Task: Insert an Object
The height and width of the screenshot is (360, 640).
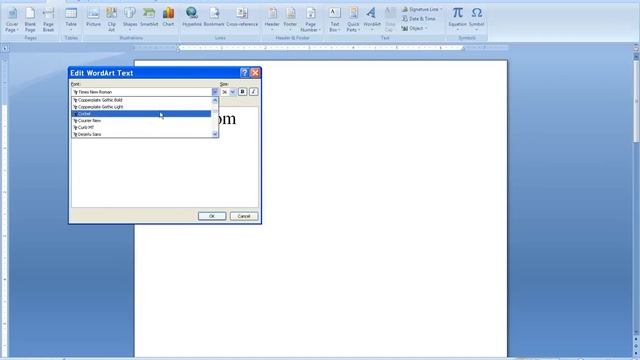Action: (x=413, y=29)
